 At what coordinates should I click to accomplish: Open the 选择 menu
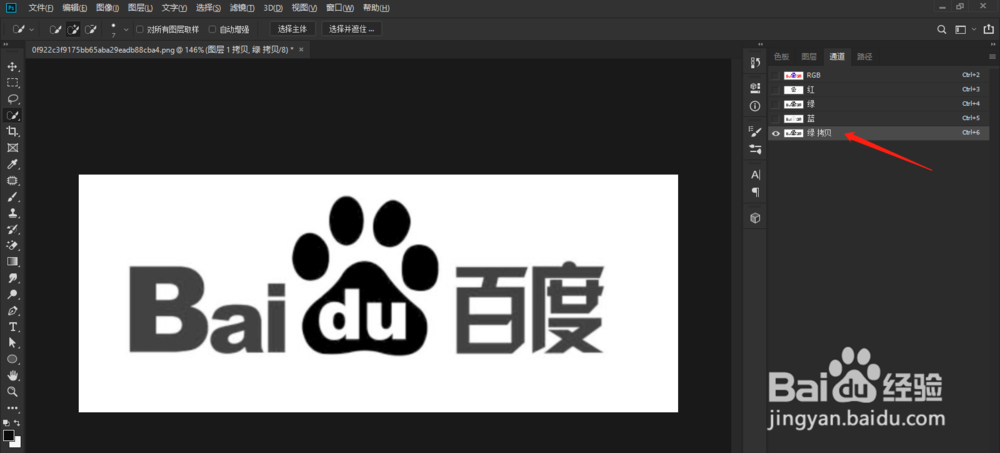click(x=208, y=8)
